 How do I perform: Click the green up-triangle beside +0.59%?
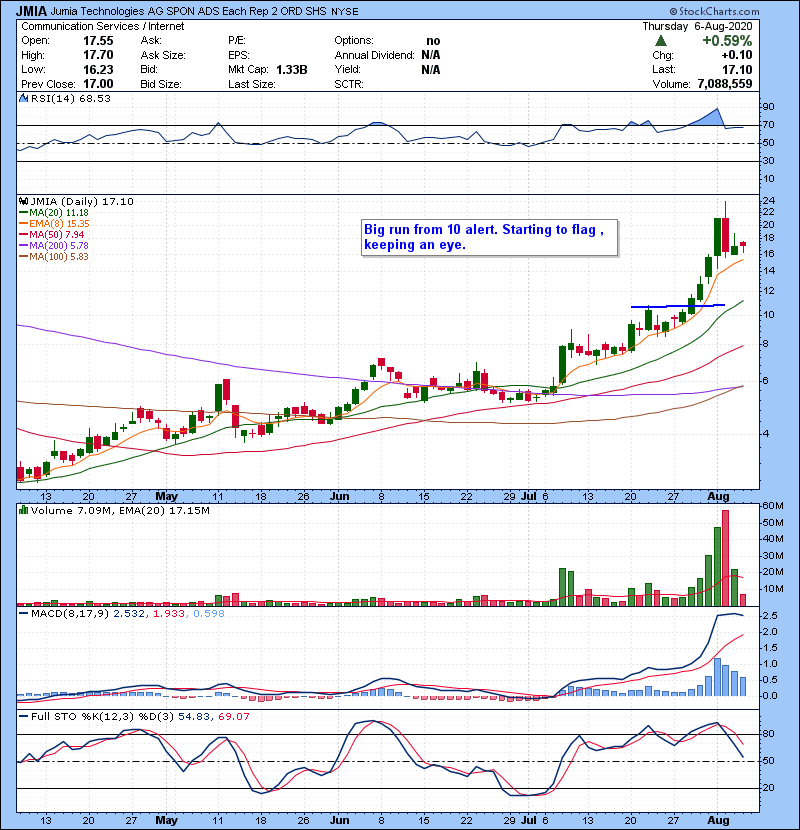click(x=660, y=41)
